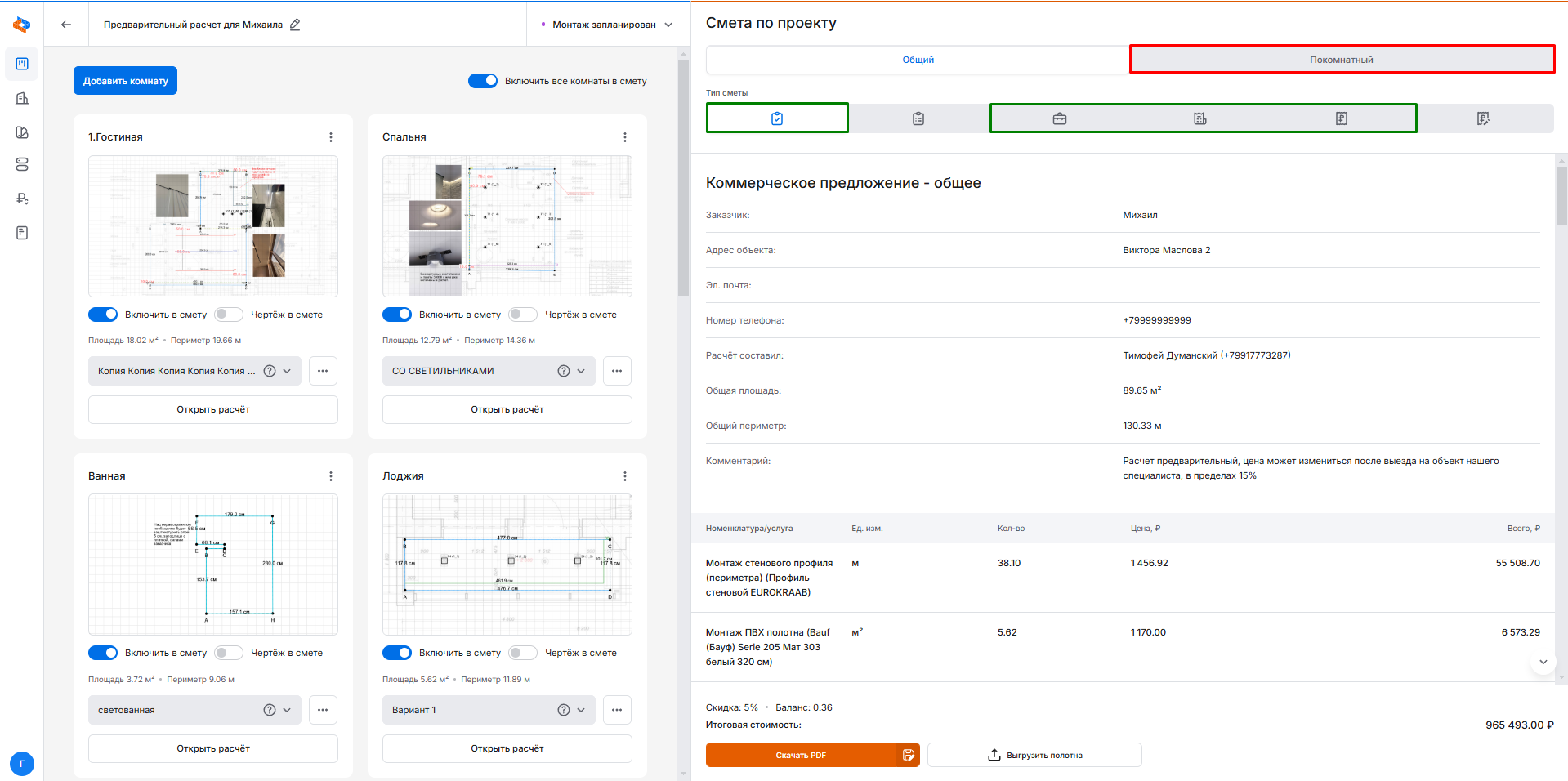Select the ruble receipt estimate type

click(1341, 118)
